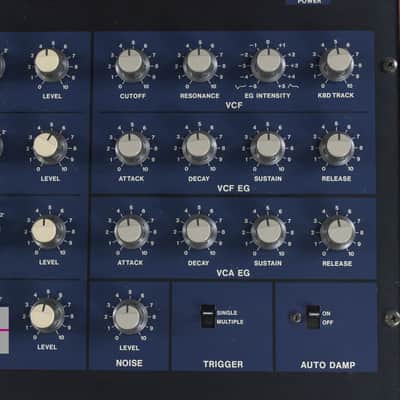Click the KBD TRACK label text
This screenshot has width=400, height=400.
coord(336,95)
